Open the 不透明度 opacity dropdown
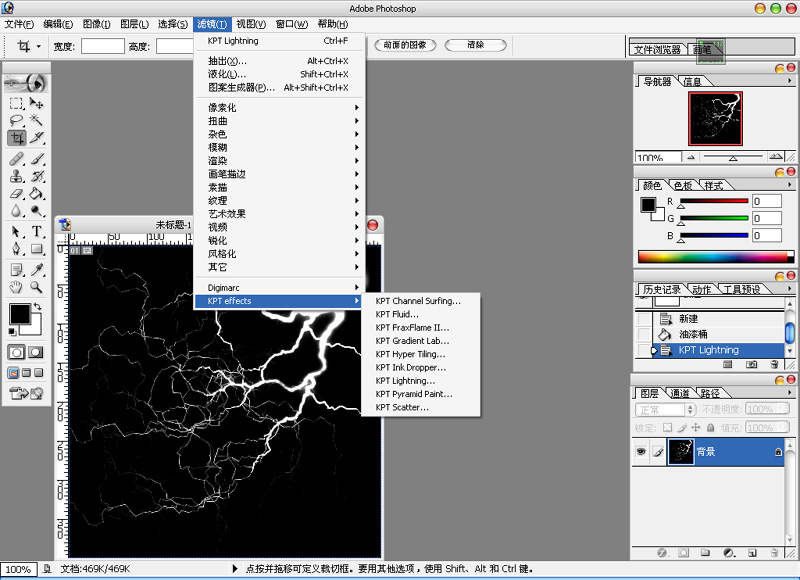Viewport: 800px width, 580px height. click(x=768, y=409)
